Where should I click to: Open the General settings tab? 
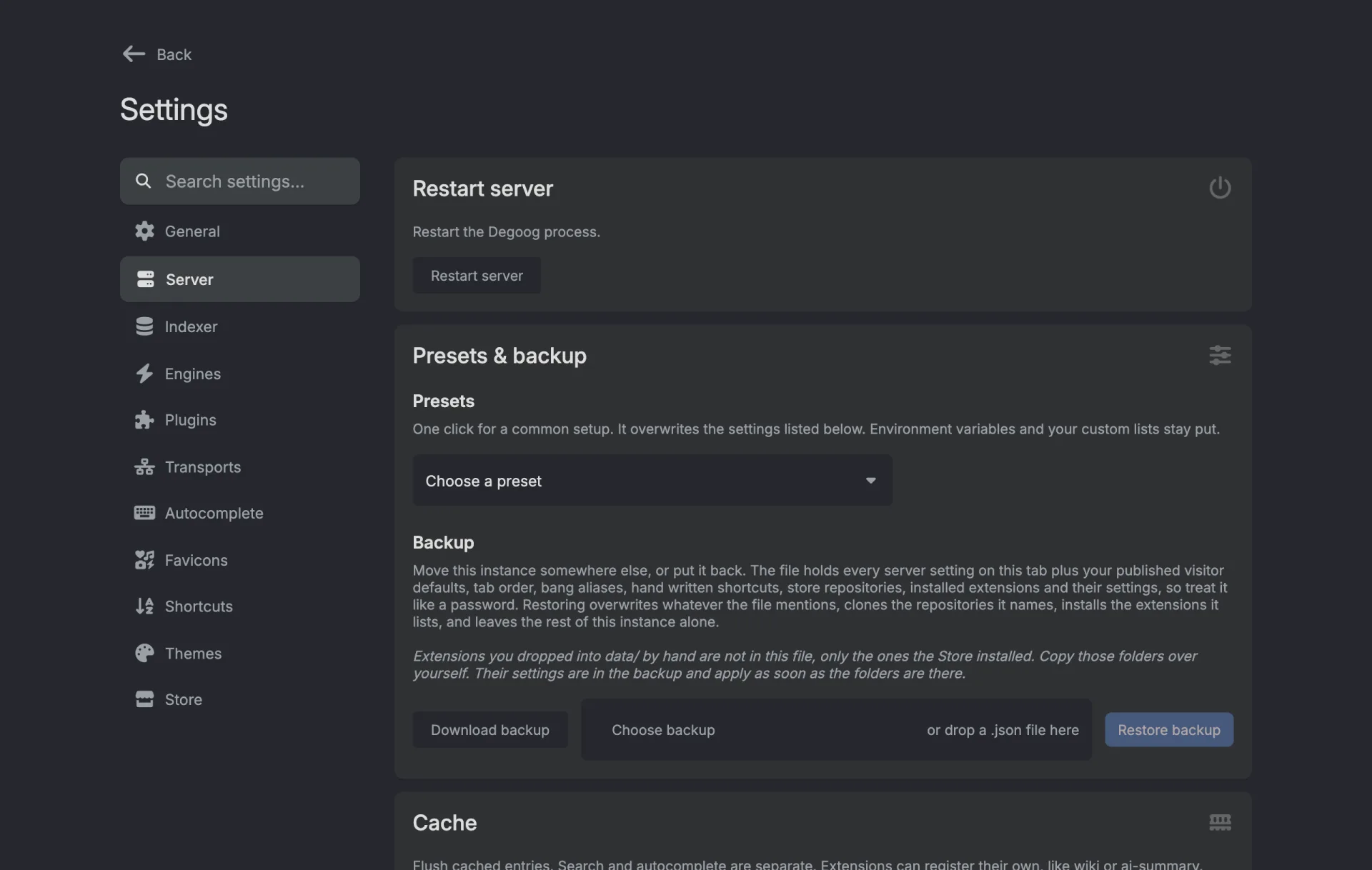coord(240,231)
